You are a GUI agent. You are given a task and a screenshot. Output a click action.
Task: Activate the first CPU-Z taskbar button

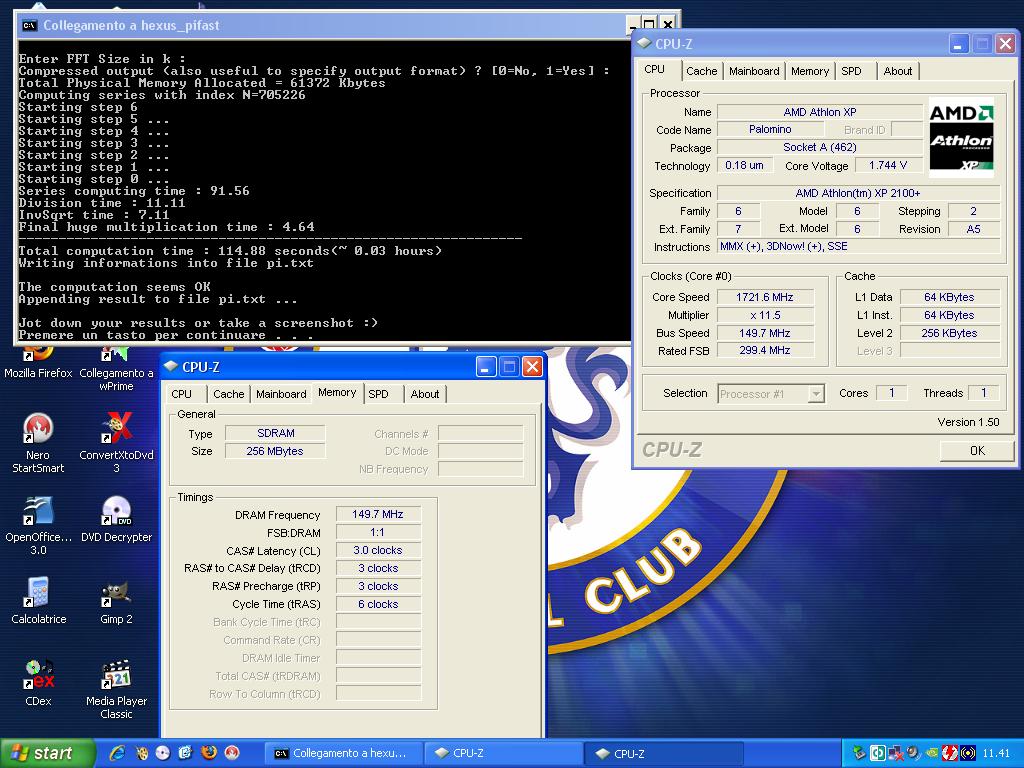tap(503, 753)
